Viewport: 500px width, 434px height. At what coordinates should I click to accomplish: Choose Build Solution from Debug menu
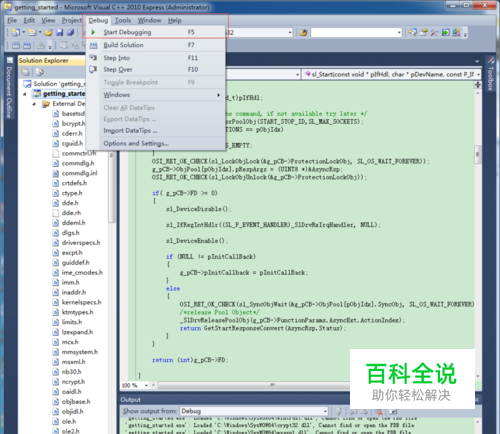click(x=156, y=45)
